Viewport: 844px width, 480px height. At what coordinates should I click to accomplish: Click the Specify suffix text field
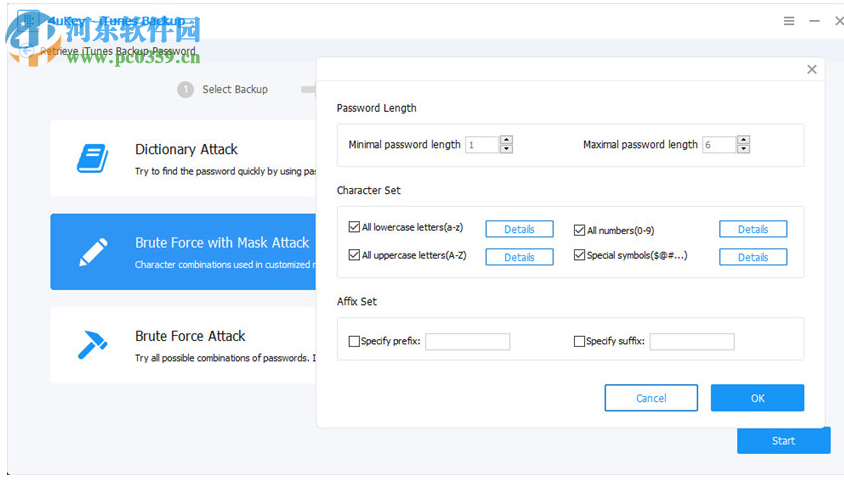click(x=692, y=342)
